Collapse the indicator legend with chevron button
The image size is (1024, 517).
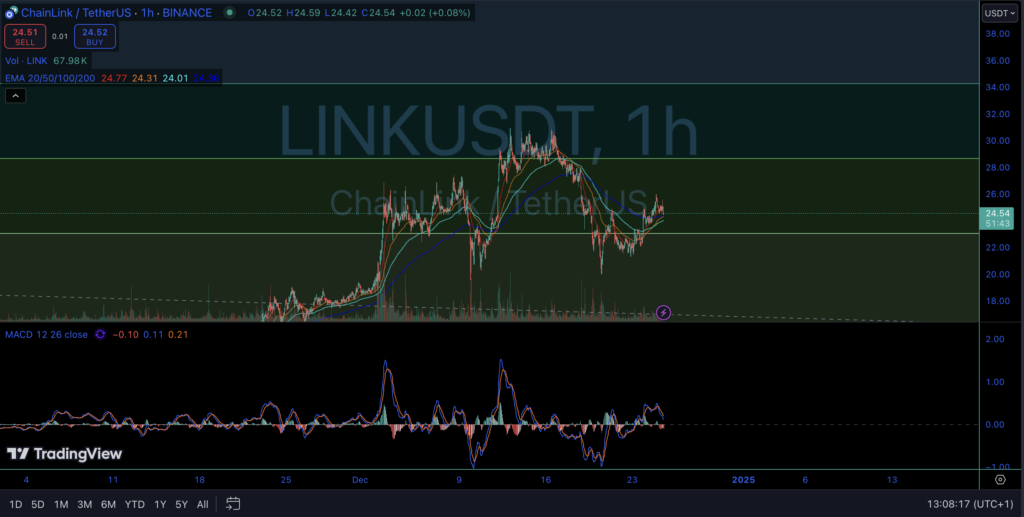(x=16, y=96)
